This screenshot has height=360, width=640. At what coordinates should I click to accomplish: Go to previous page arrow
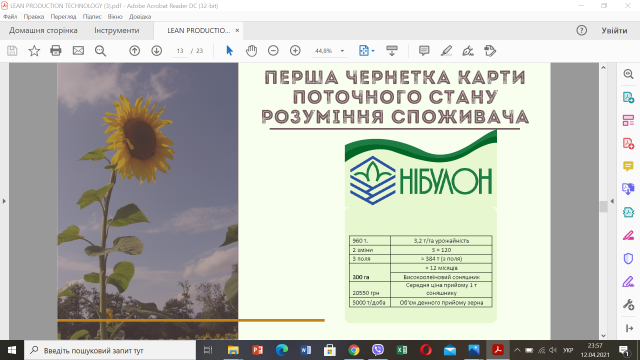pos(134,51)
